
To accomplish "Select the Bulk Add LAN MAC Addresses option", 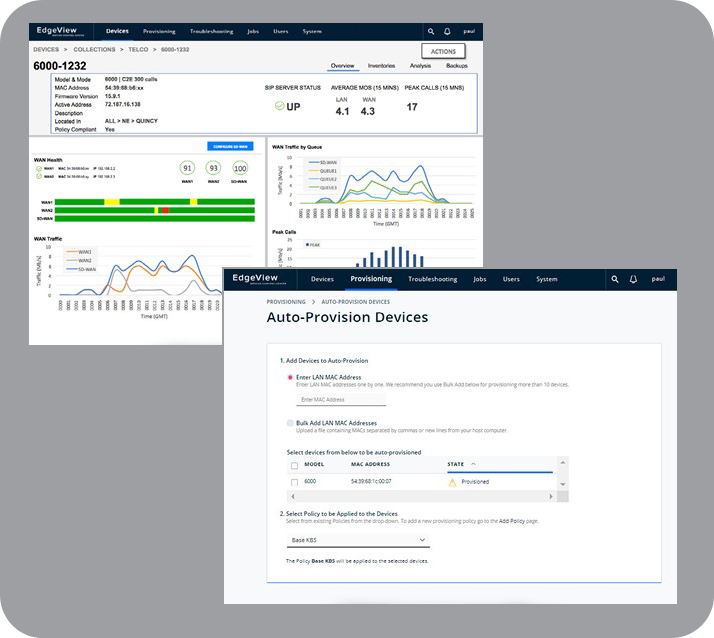I will click(290, 423).
